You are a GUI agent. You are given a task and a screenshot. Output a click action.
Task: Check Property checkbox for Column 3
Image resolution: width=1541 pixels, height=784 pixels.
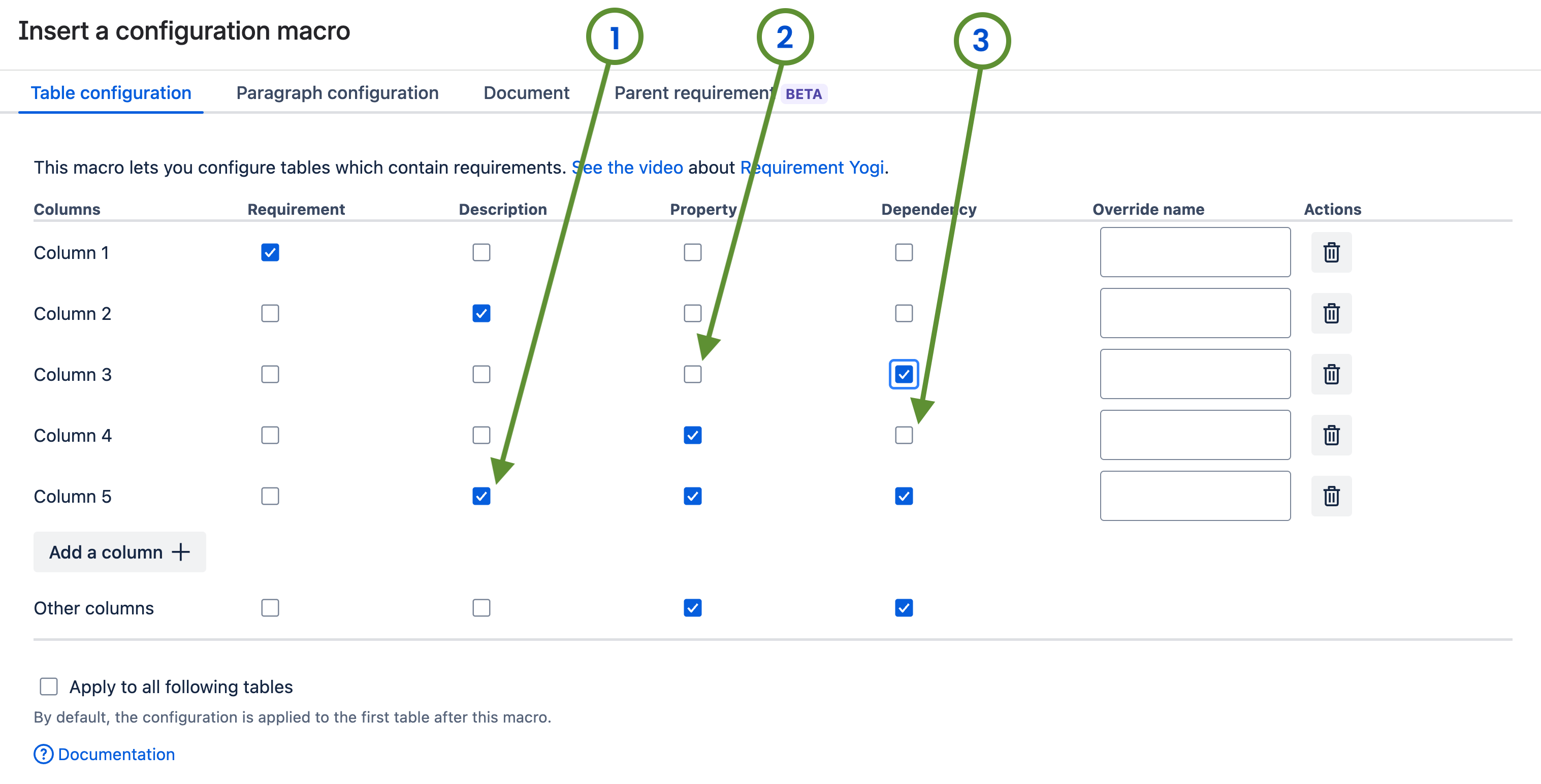point(692,374)
